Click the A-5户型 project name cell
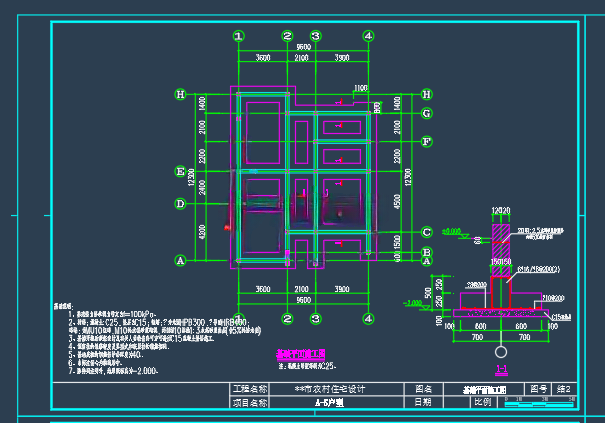The image size is (605, 423). (337, 402)
